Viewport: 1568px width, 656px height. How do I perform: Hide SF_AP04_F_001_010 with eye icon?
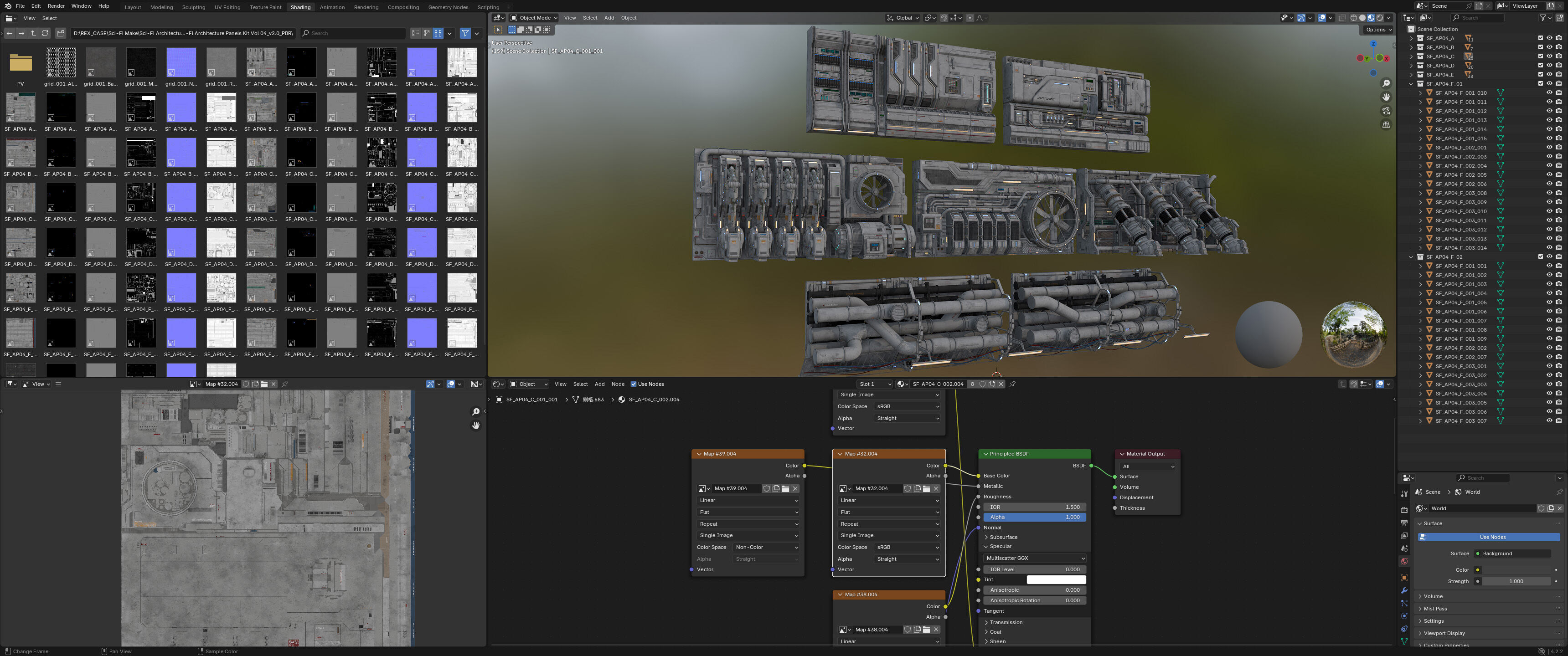coord(1549,93)
